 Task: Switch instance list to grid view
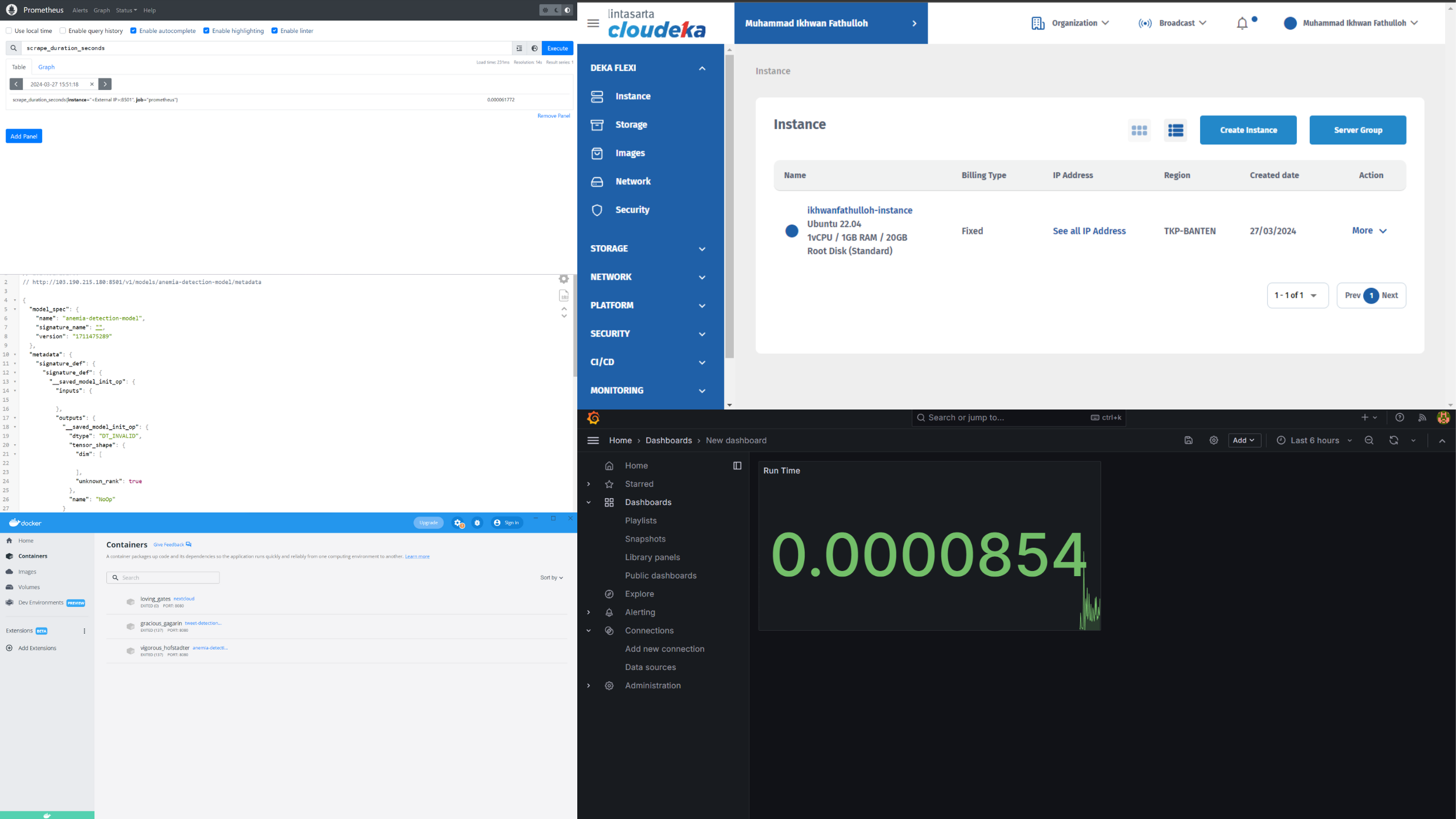point(1139,130)
